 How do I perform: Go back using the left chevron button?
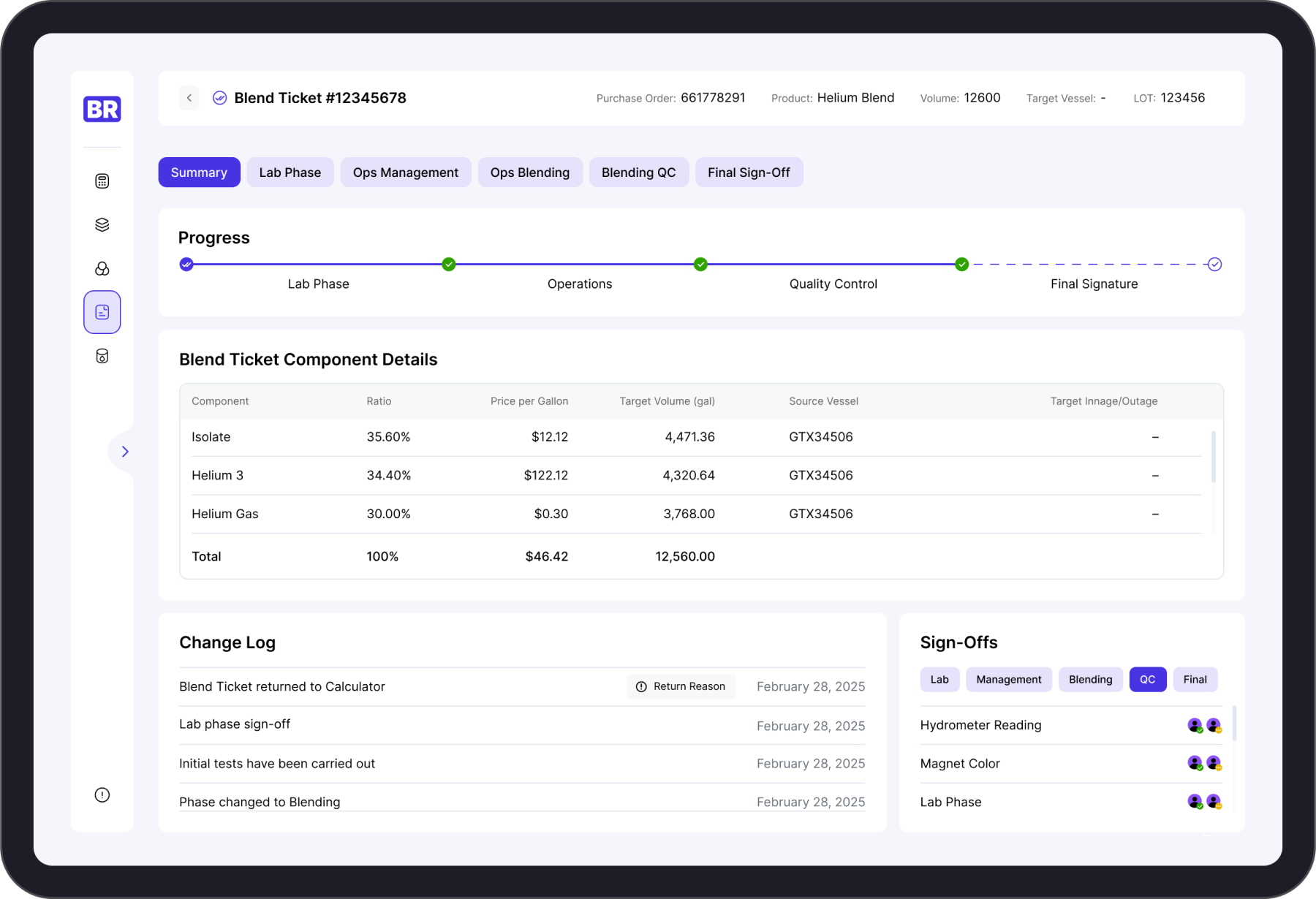pos(189,98)
